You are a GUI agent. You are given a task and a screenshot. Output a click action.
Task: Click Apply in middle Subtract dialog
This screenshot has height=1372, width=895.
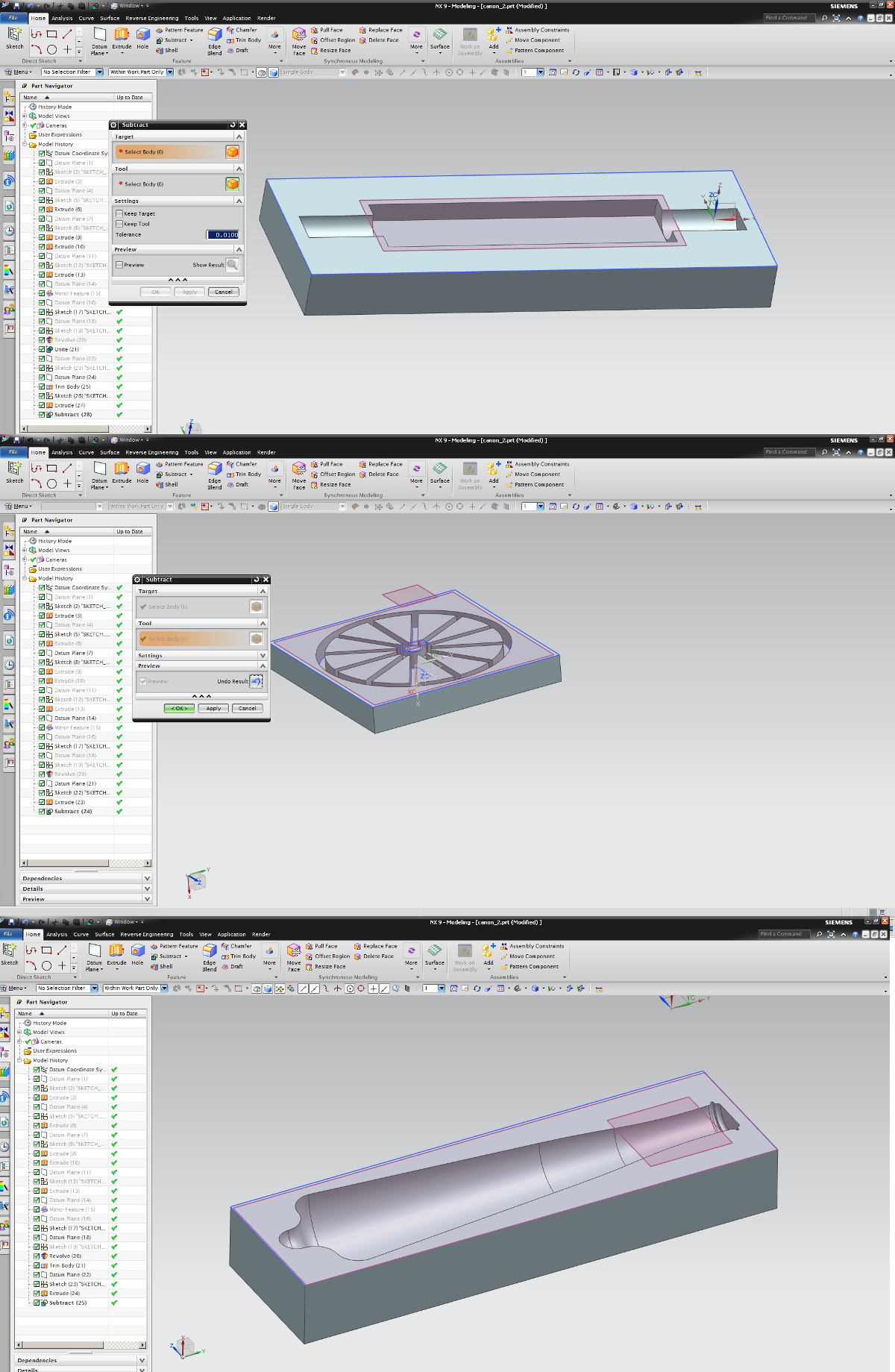(x=213, y=708)
